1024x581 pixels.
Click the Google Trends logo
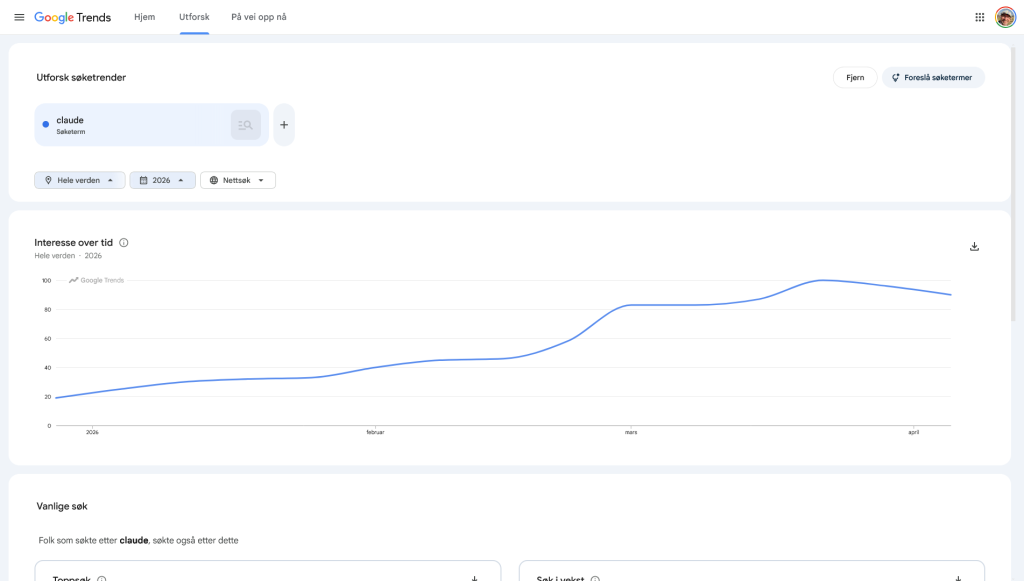pyautogui.click(x=72, y=17)
